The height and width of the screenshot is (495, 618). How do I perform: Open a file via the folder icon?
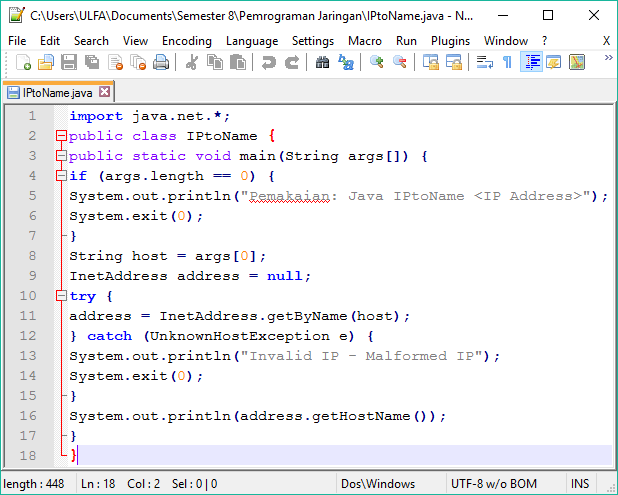pos(46,62)
